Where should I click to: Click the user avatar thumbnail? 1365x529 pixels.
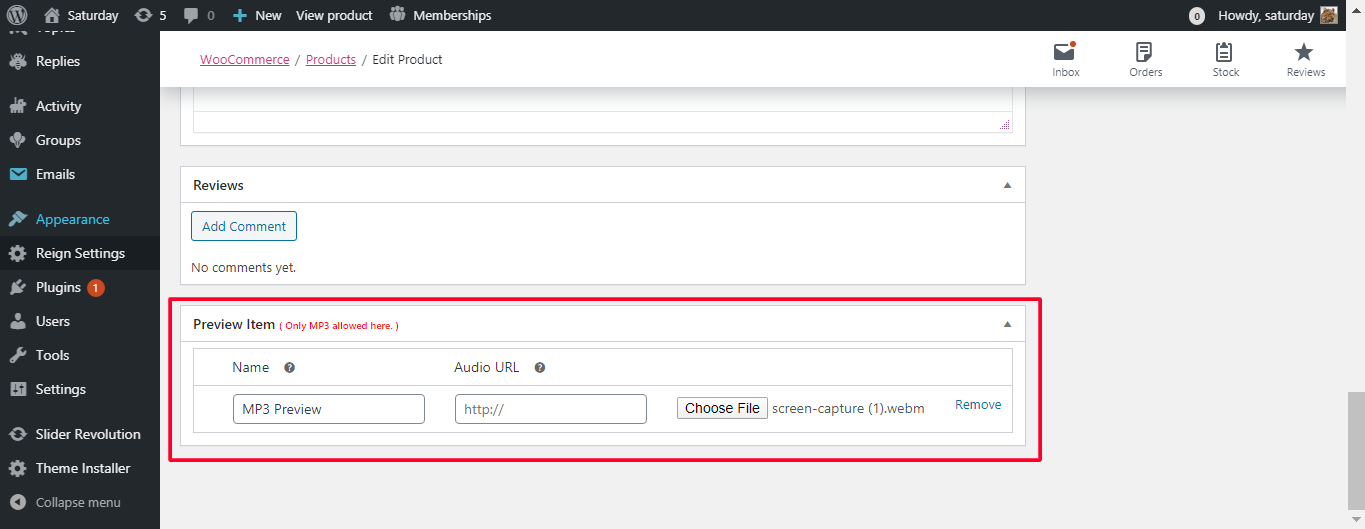tap(1329, 15)
